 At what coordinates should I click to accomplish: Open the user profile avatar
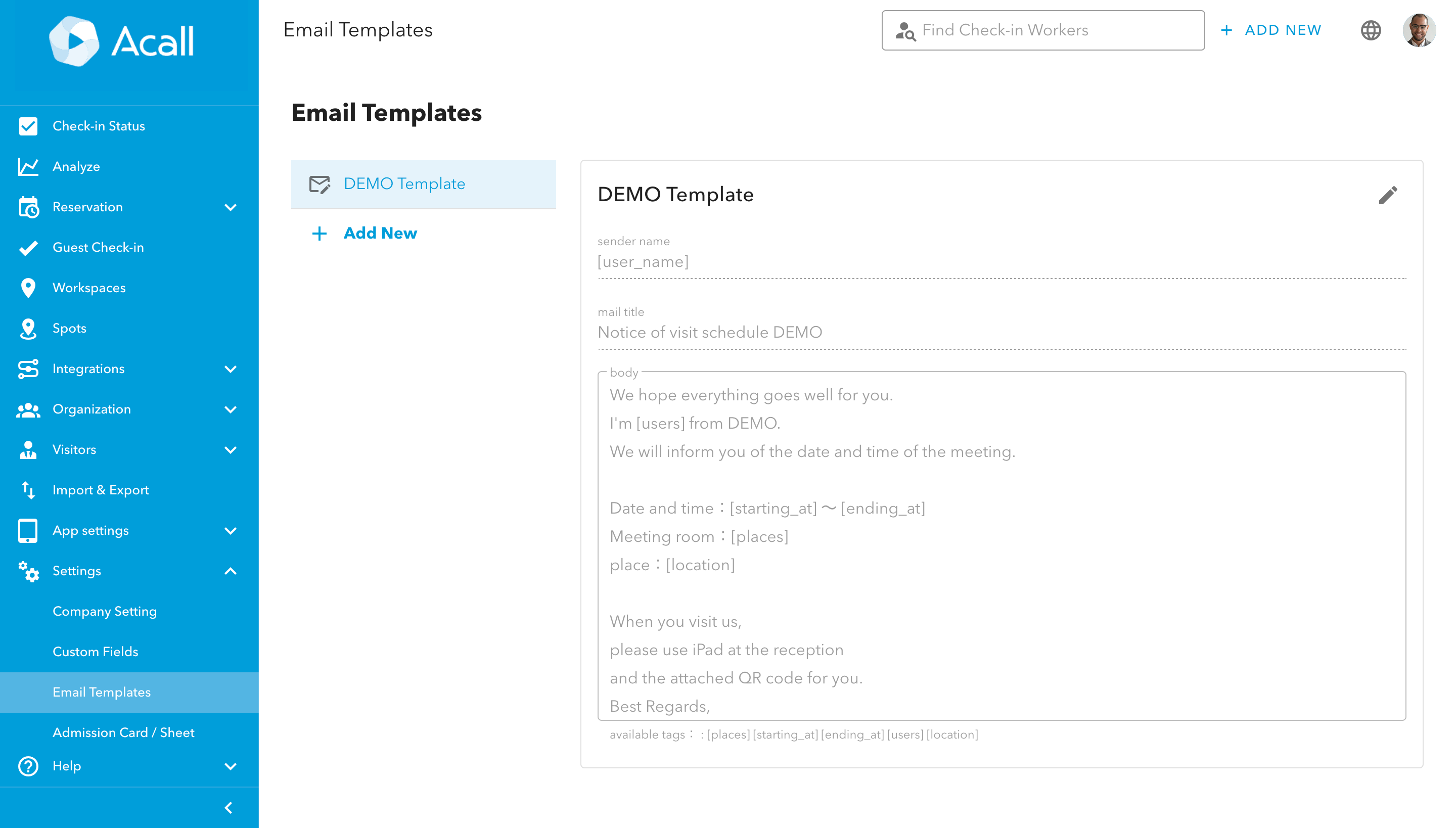[x=1419, y=30]
